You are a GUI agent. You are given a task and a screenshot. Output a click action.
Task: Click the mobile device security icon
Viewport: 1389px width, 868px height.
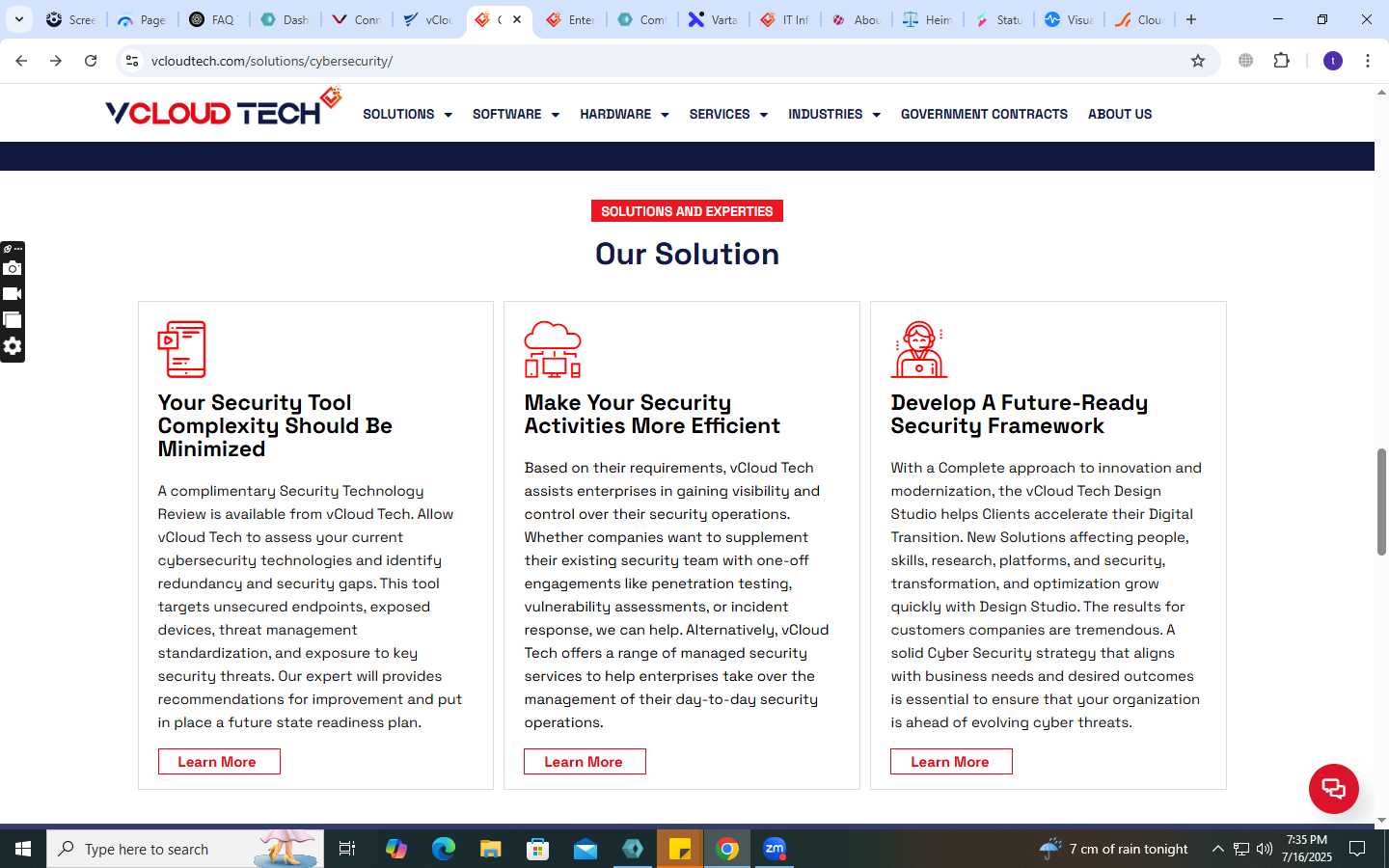pyautogui.click(x=182, y=349)
